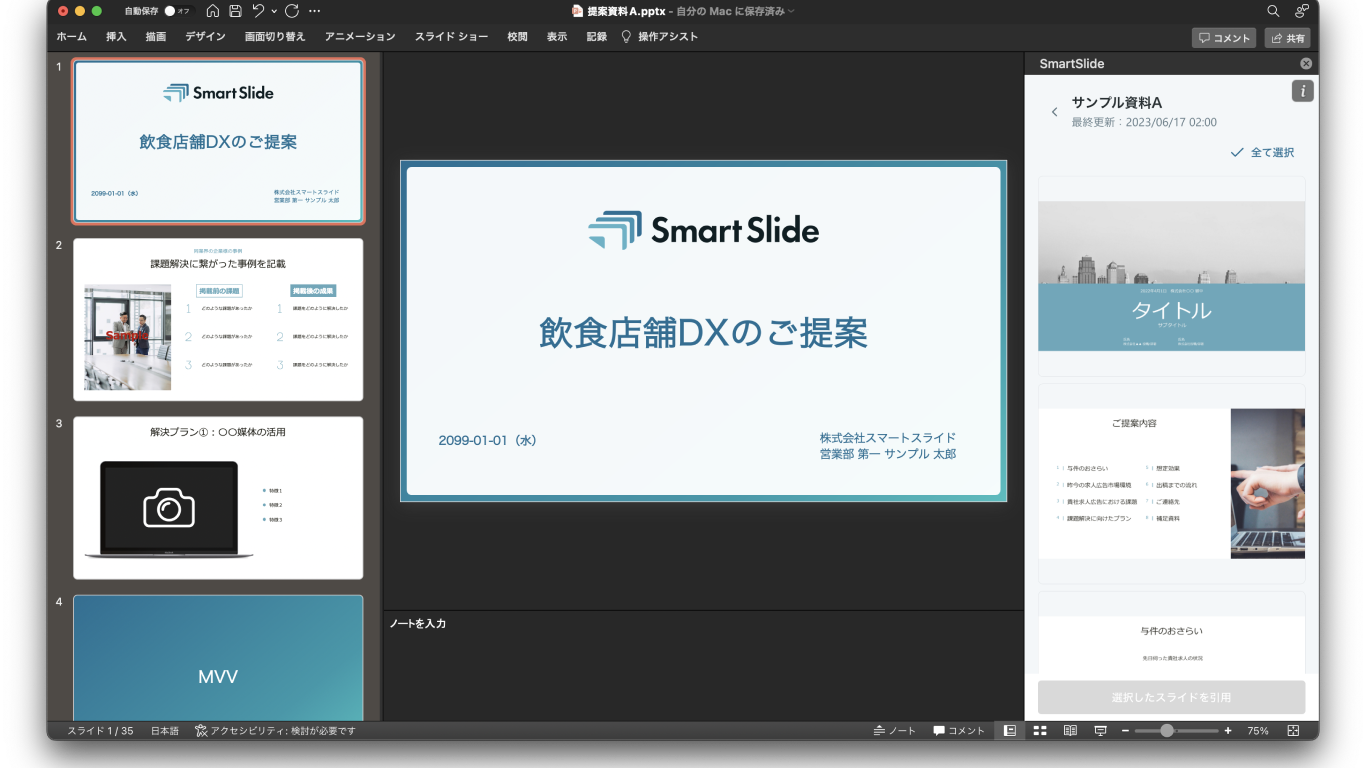Click the 75% zoom level value

pyautogui.click(x=1258, y=731)
